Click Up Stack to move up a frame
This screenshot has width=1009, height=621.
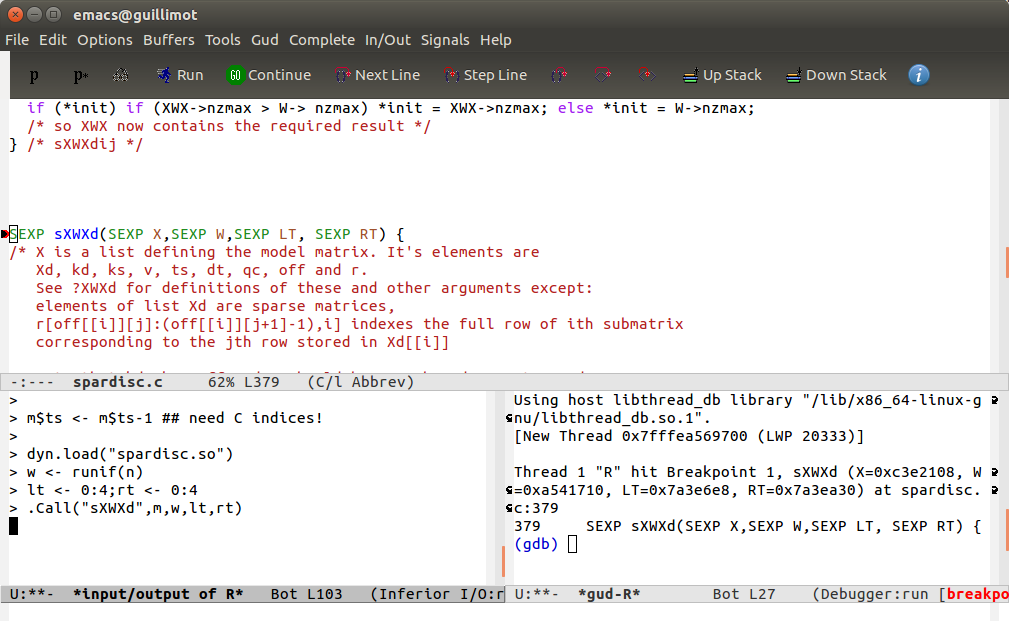721,75
